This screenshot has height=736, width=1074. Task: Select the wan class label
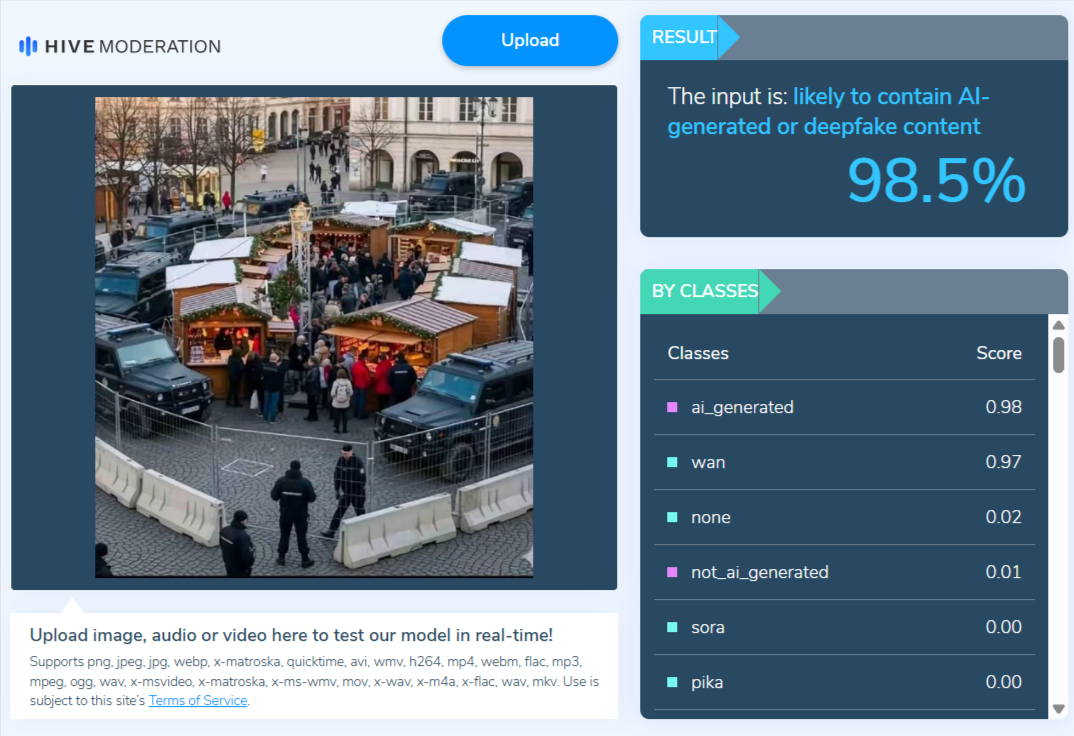click(708, 462)
